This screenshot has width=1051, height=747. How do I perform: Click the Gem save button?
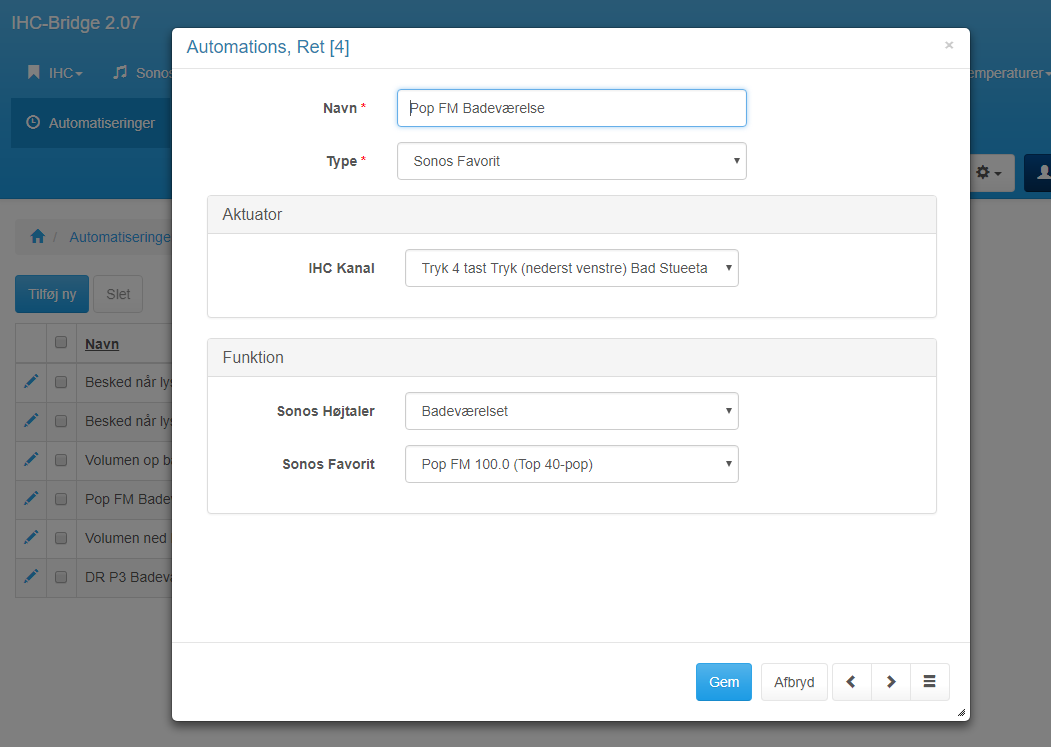pos(723,682)
